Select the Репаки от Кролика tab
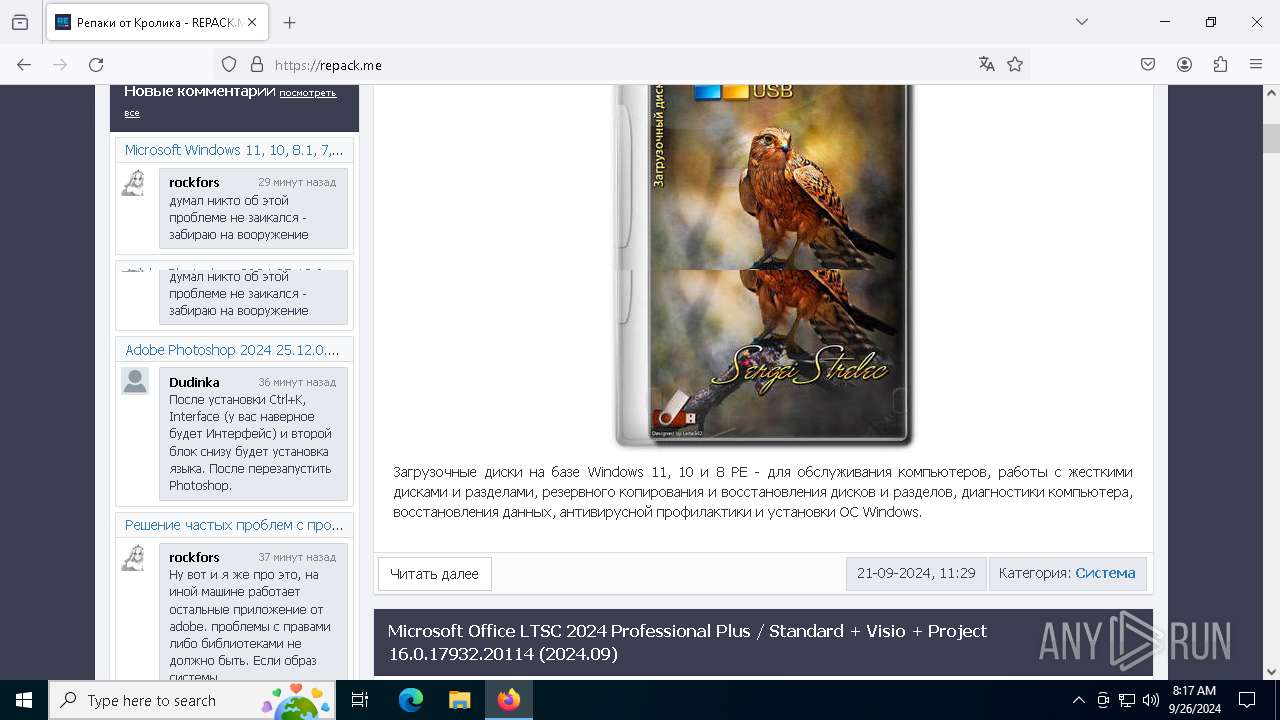The width and height of the screenshot is (1280, 720). pyautogui.click(x=158, y=22)
